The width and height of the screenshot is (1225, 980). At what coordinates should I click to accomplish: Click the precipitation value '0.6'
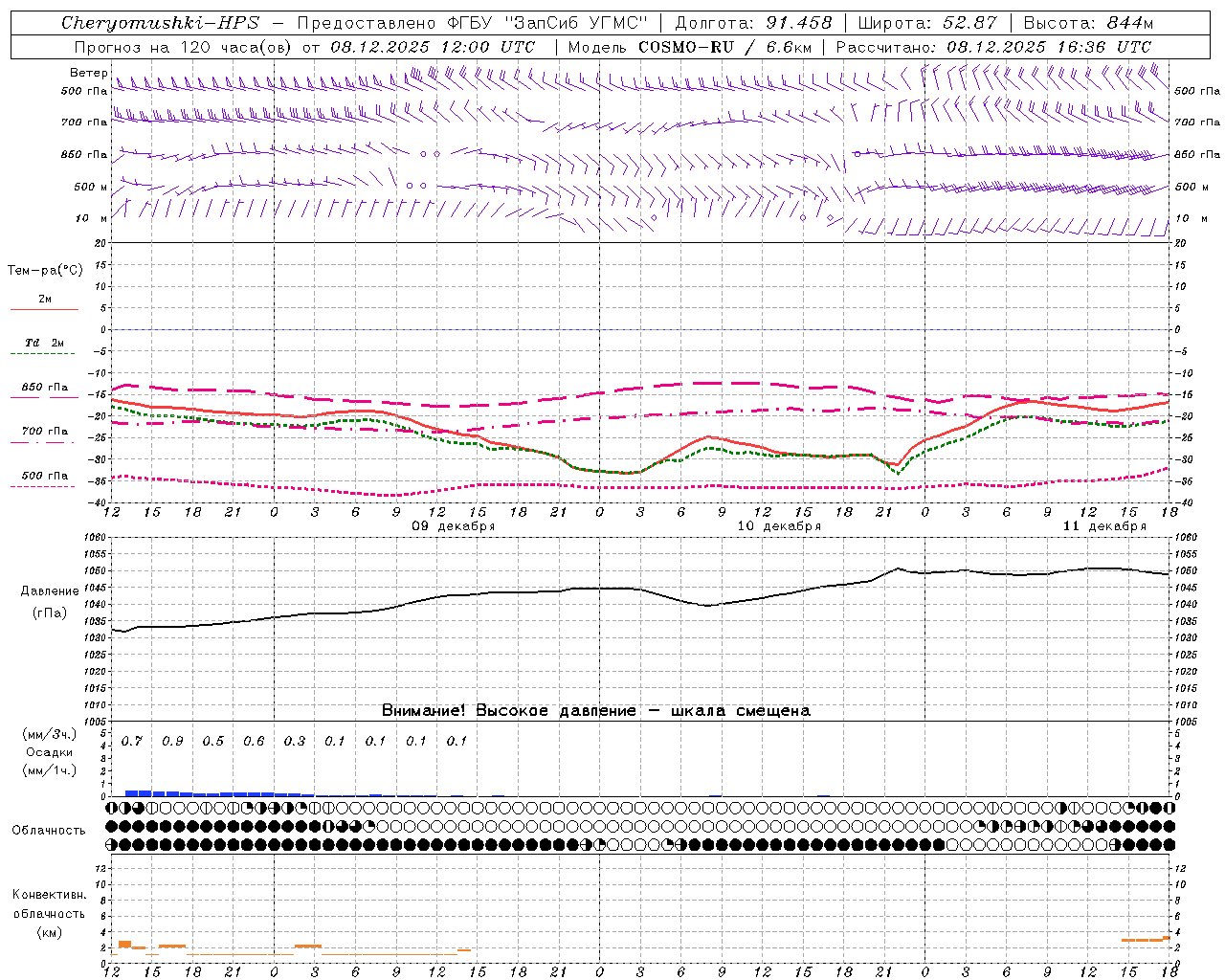pyautogui.click(x=254, y=741)
